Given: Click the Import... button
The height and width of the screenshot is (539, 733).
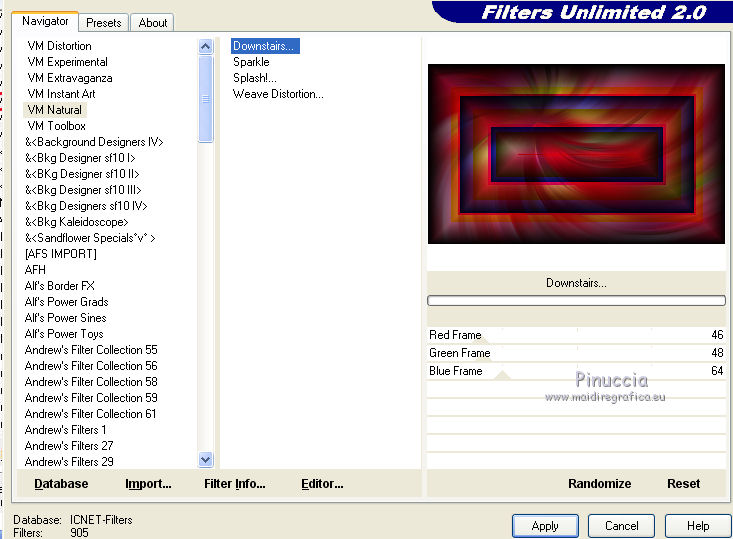Looking at the screenshot, I should 148,483.
